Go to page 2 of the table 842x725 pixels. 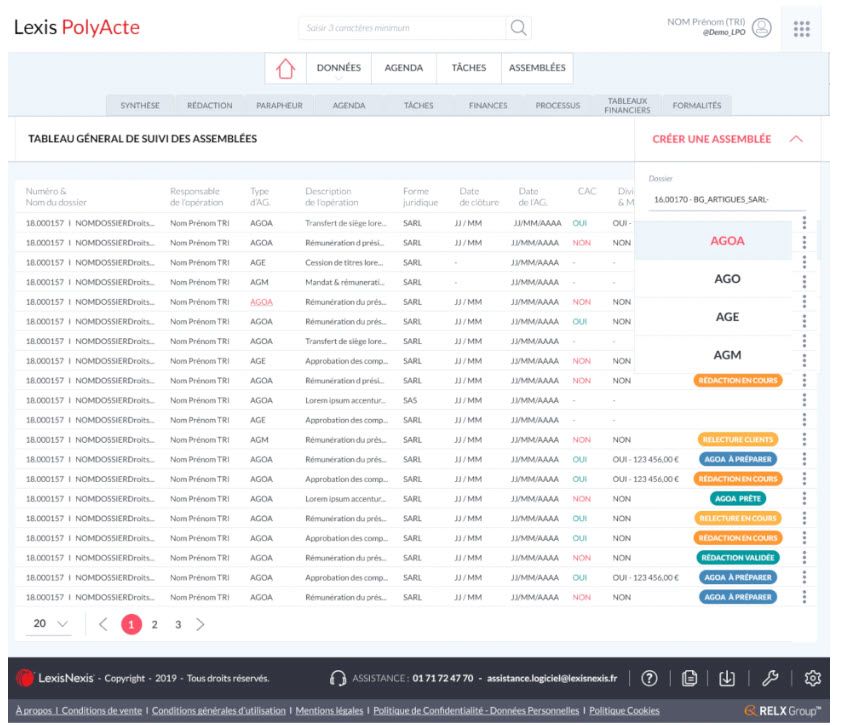coord(155,625)
